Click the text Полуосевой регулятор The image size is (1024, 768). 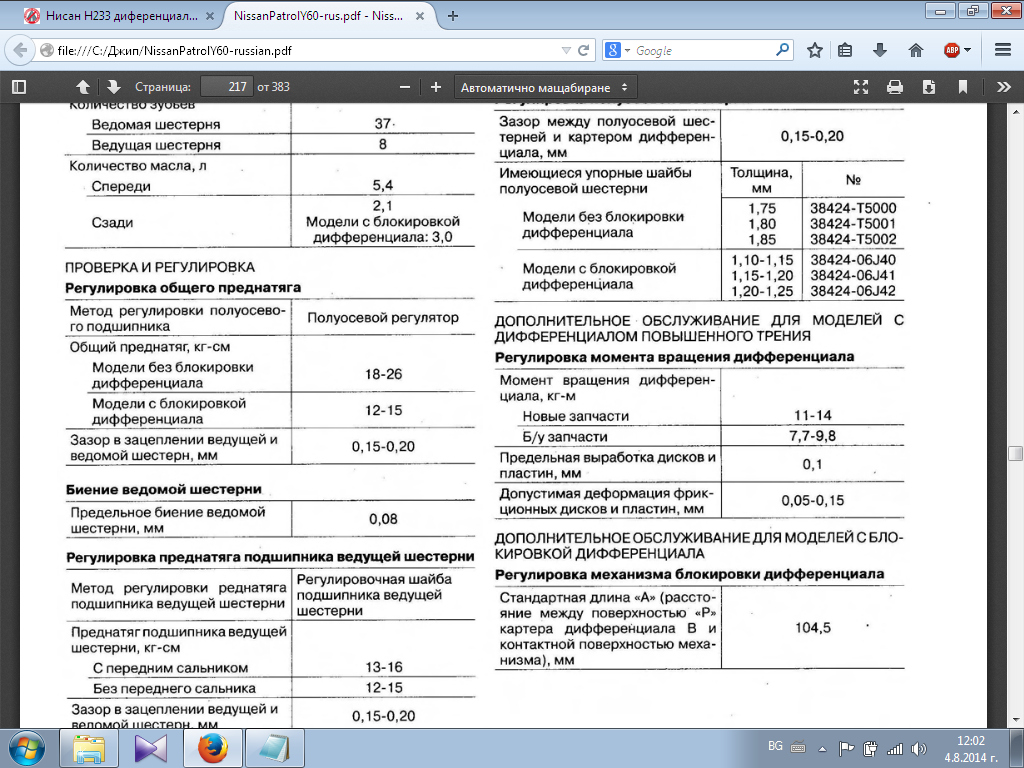pyautogui.click(x=383, y=317)
